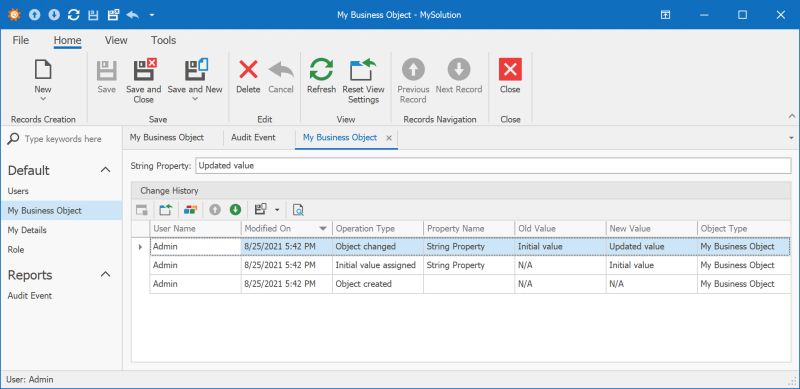Click the red Close ribbon button
800x389 pixels.
[x=510, y=77]
